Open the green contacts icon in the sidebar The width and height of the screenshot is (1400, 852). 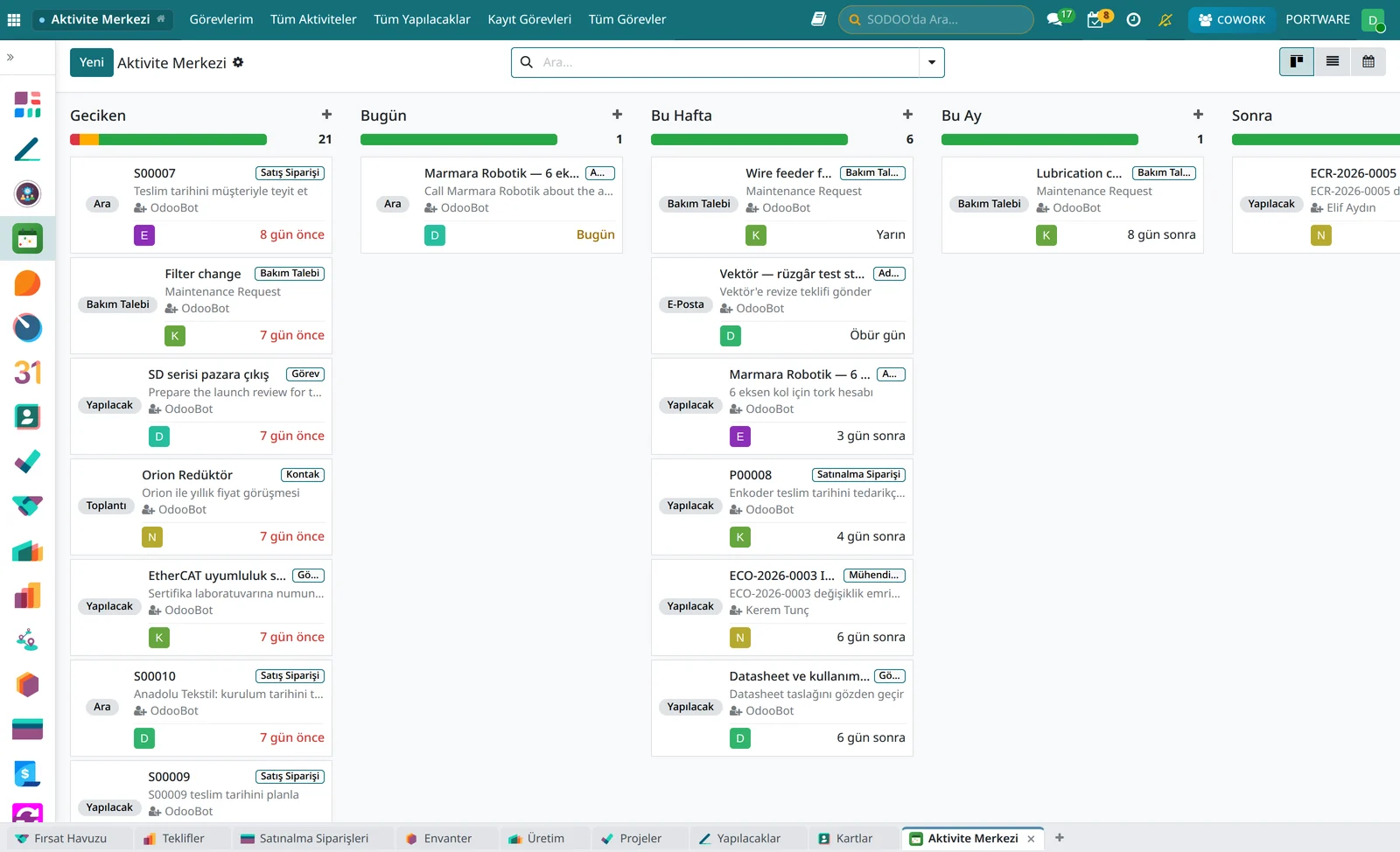click(28, 417)
